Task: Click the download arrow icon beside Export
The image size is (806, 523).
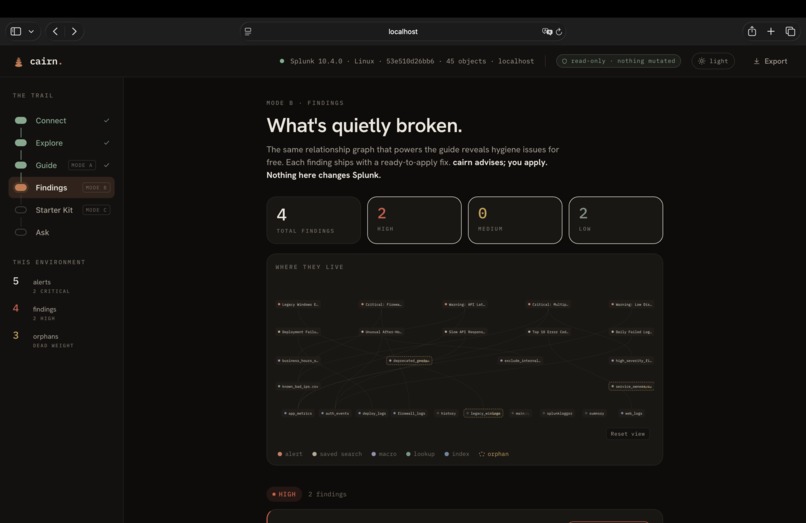Action: click(x=756, y=61)
